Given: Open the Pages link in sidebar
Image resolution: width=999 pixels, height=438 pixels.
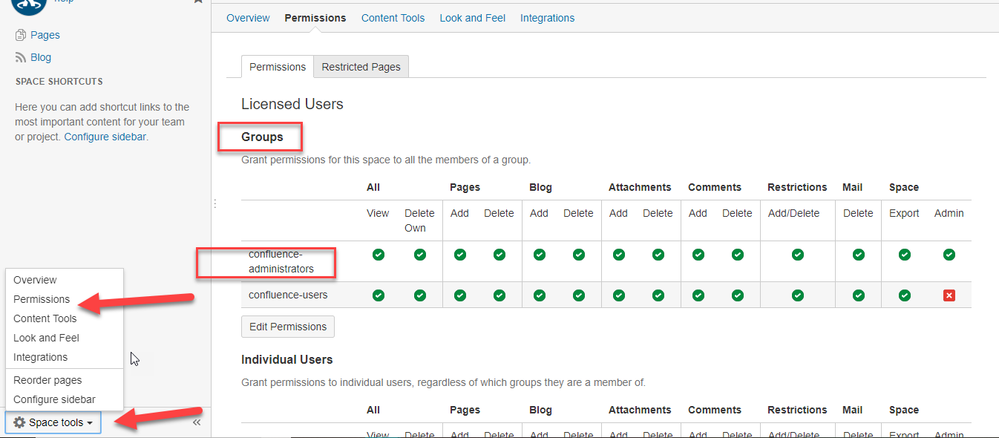Looking at the screenshot, I should click(45, 35).
